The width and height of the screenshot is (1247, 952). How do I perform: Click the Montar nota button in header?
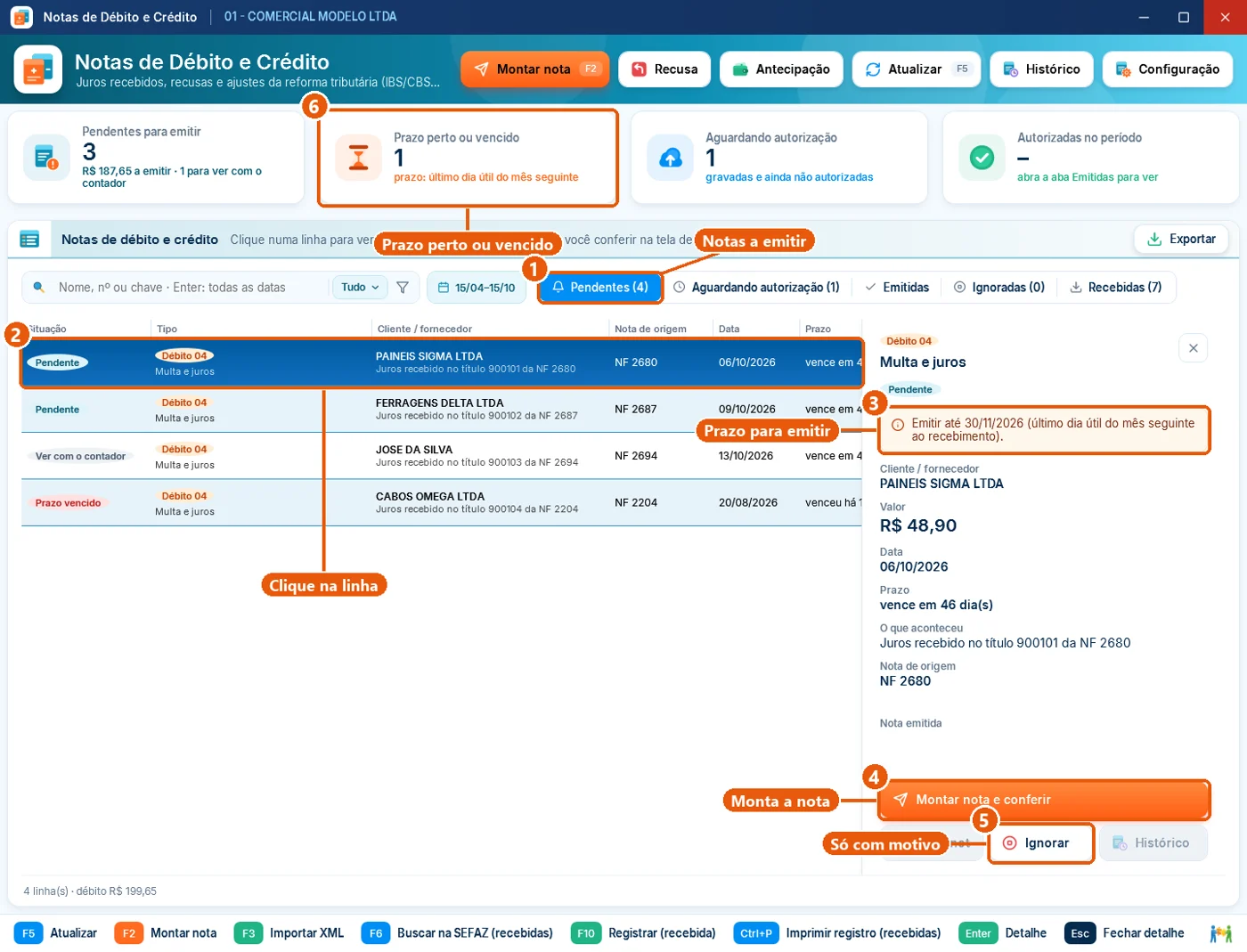pos(534,69)
